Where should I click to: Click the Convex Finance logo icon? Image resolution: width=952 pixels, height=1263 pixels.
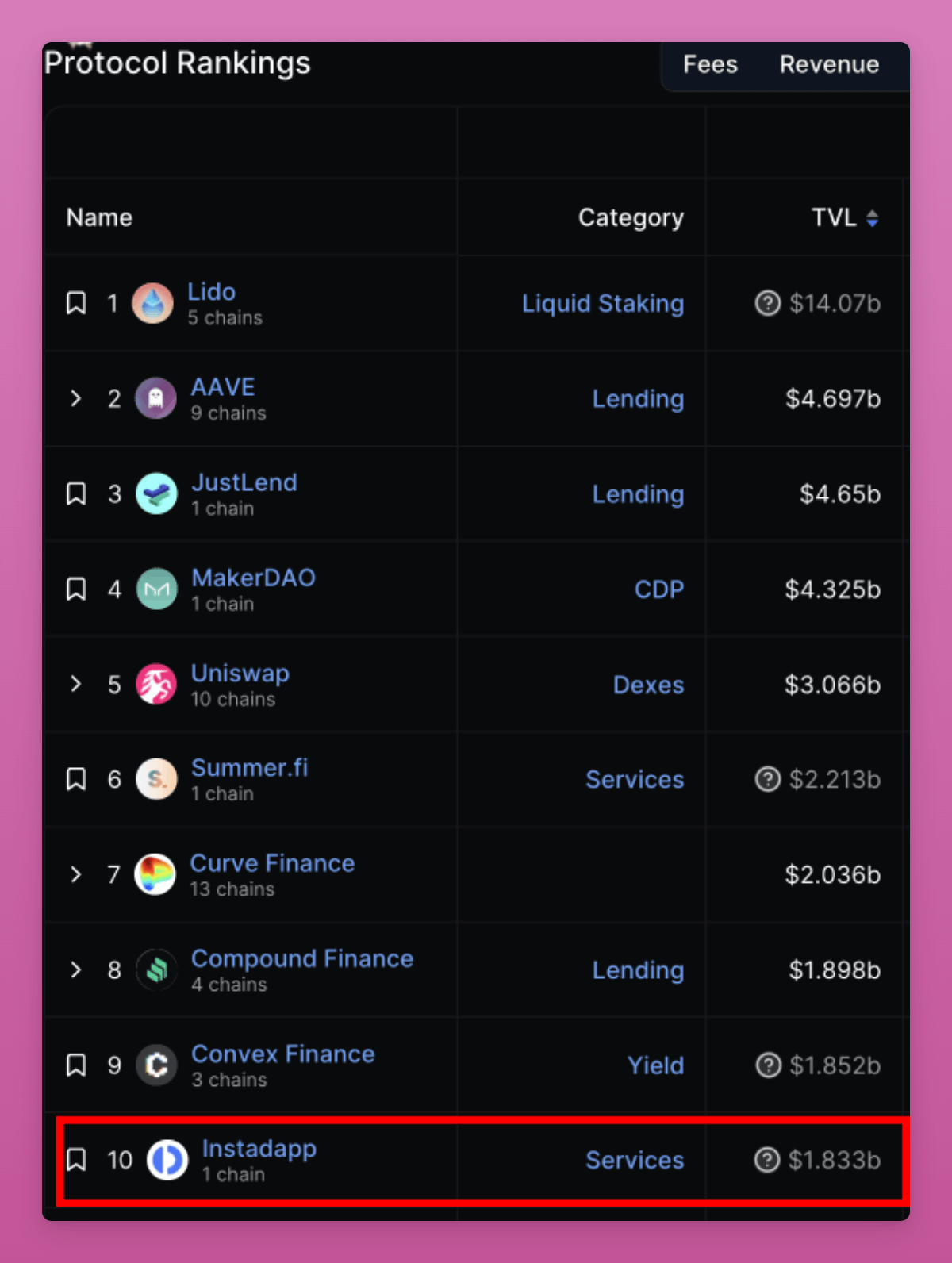coord(156,1065)
